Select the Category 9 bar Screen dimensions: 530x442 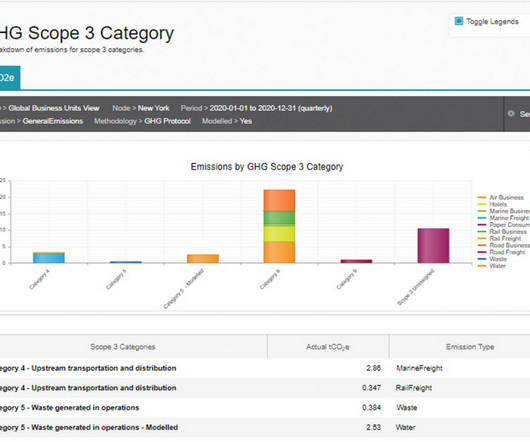356,261
